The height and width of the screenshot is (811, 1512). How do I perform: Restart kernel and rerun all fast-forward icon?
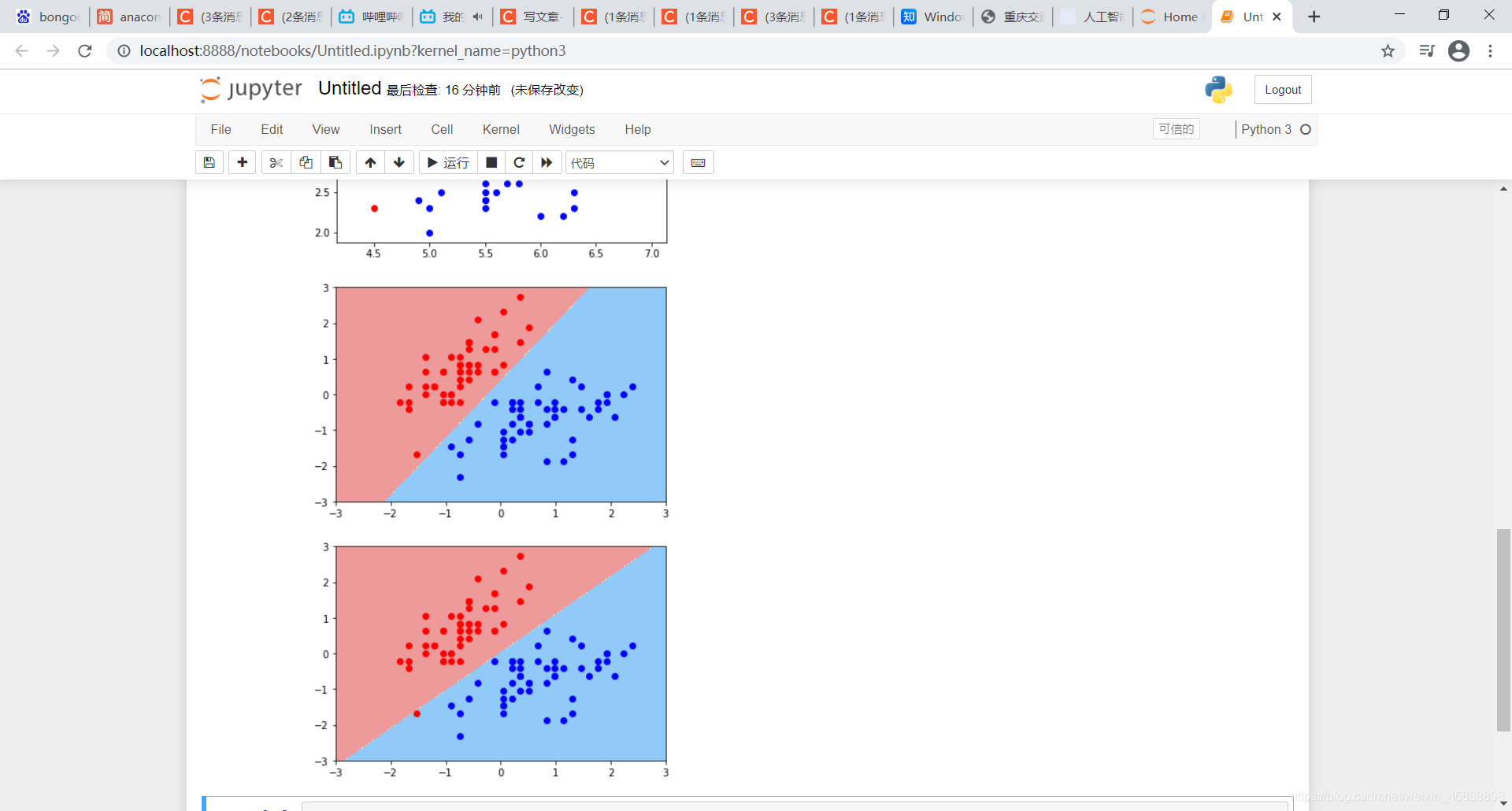(547, 162)
